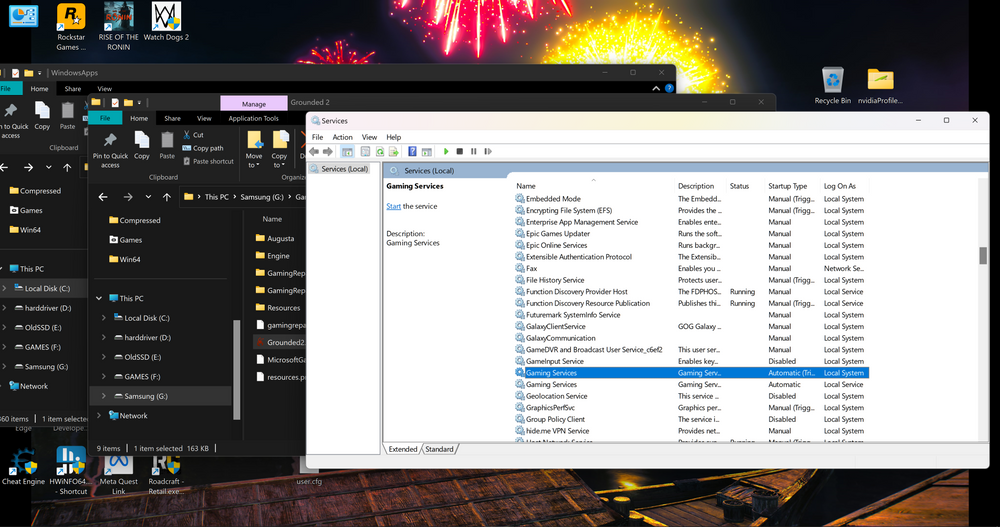
Task: Click the Restart Service icon
Action: pos(488,151)
